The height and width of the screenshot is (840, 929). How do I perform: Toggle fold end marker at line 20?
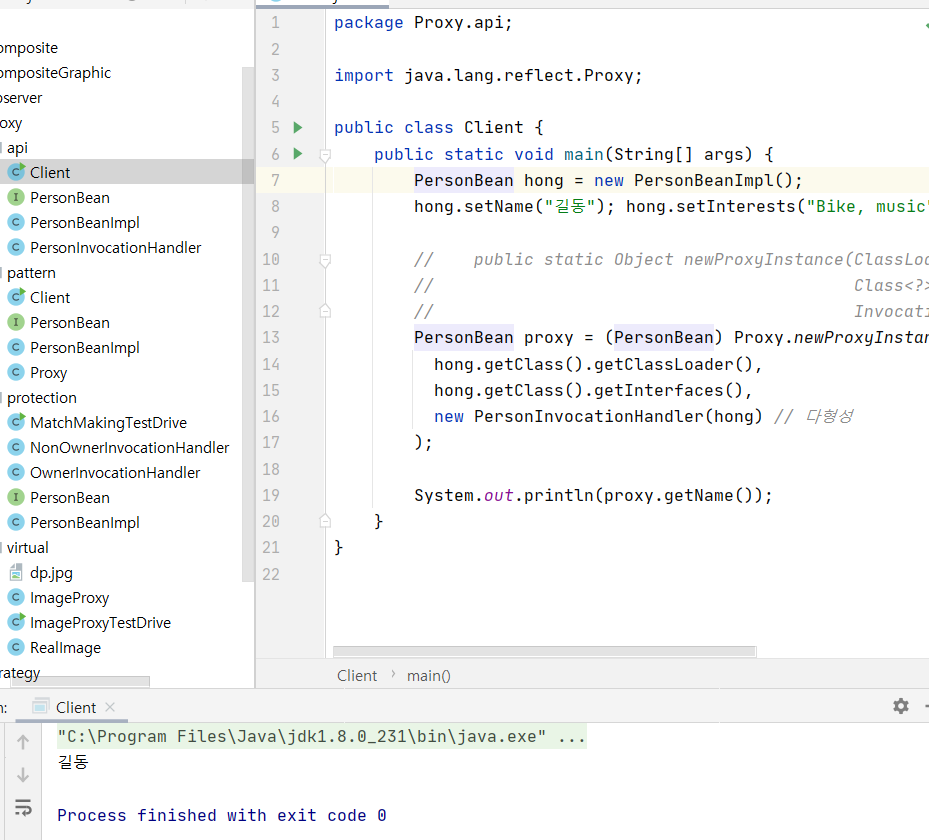click(x=325, y=521)
